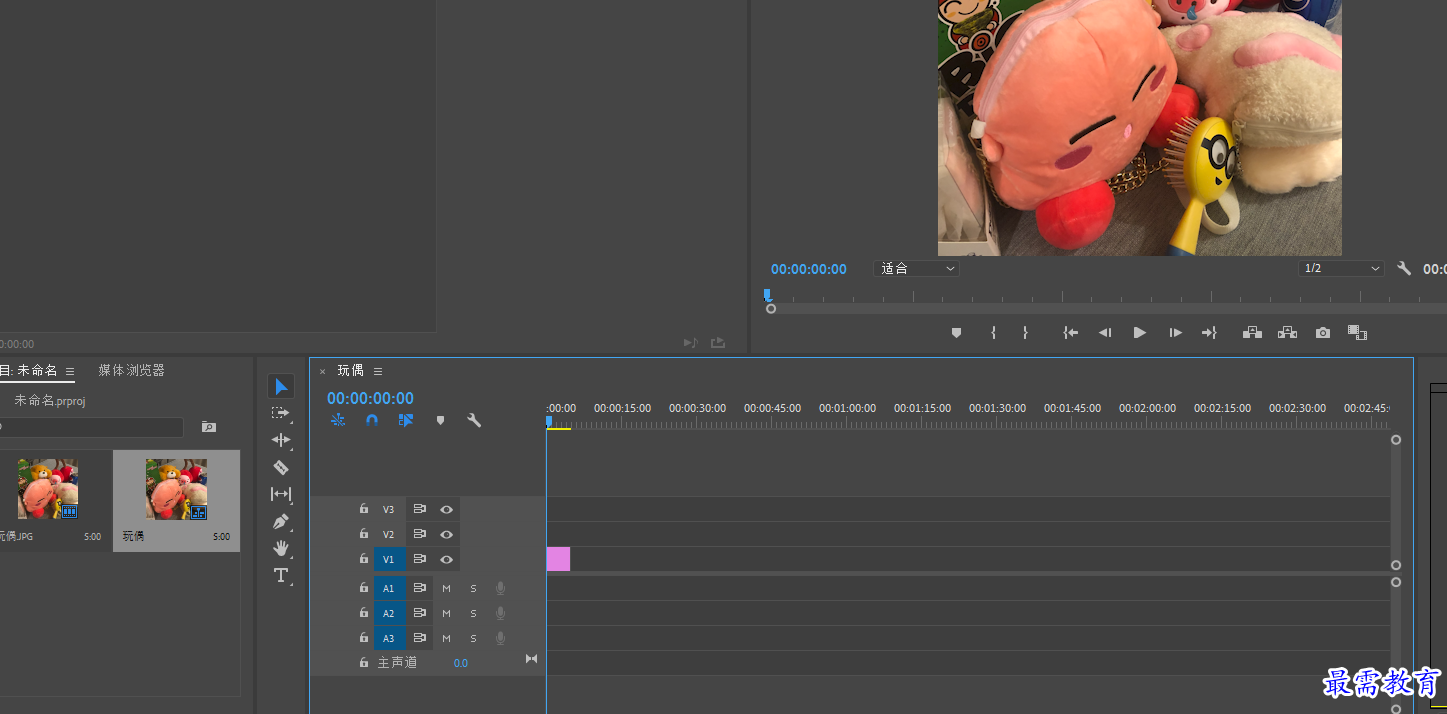Select the Razor tool
Image resolution: width=1447 pixels, height=714 pixels.
coord(281,467)
